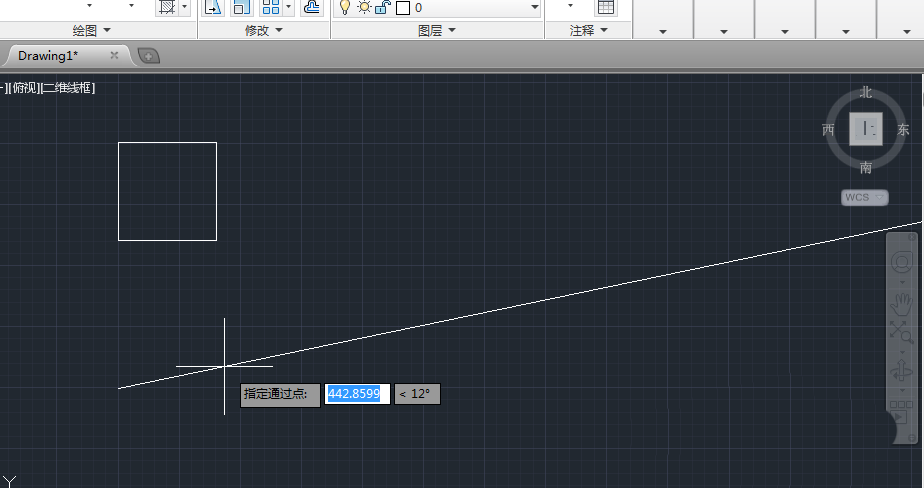
Task: Toggle the layer freeze sun icon
Action: pos(364,7)
